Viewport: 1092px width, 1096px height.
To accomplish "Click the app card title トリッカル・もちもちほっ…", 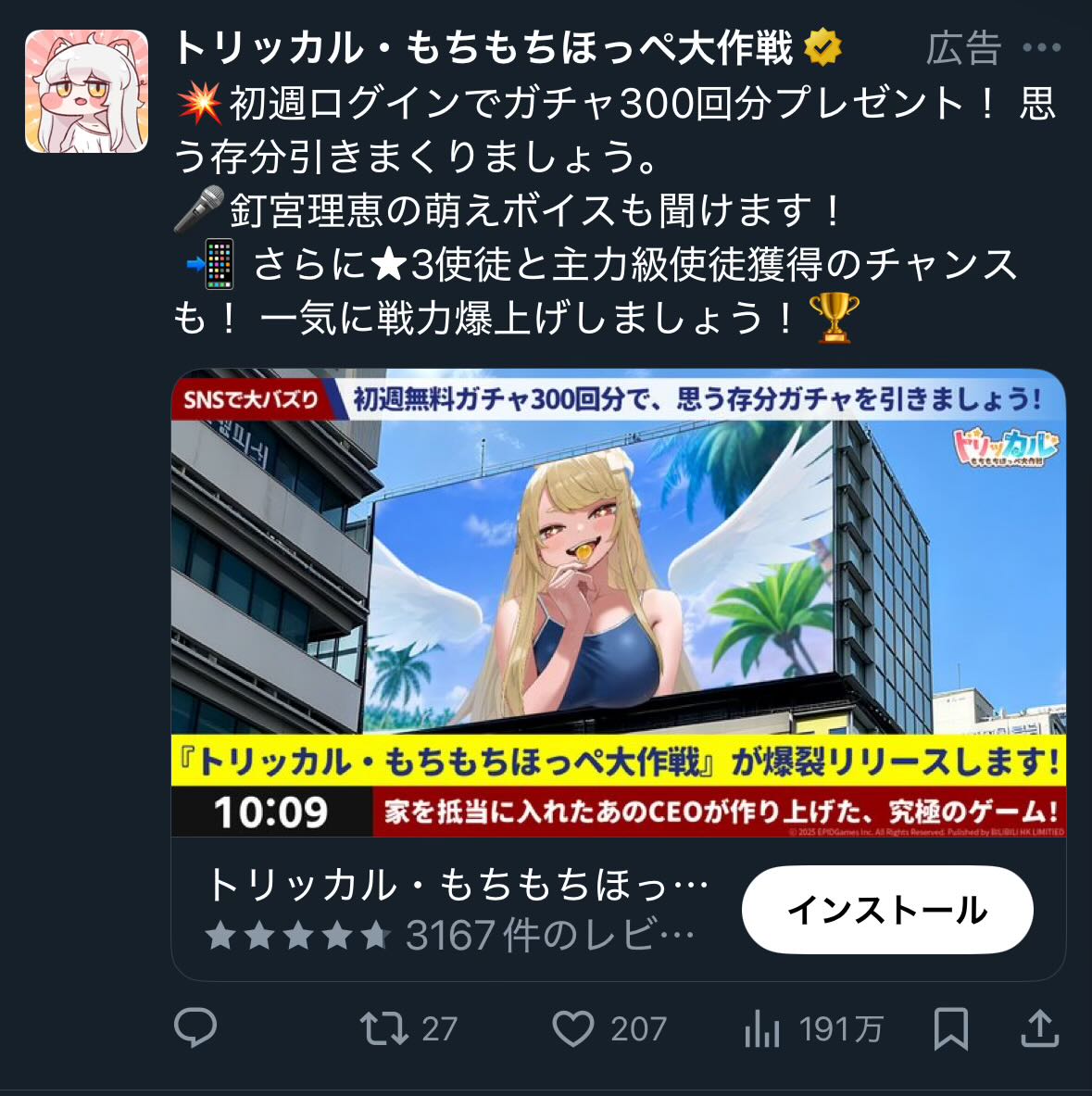I will (x=458, y=885).
